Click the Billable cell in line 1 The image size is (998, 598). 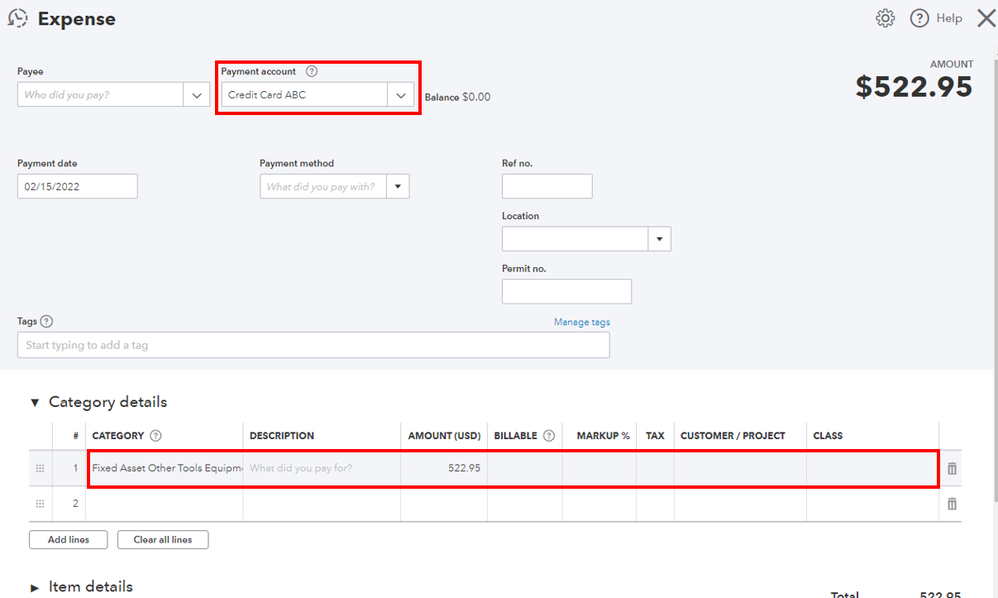[x=524, y=468]
